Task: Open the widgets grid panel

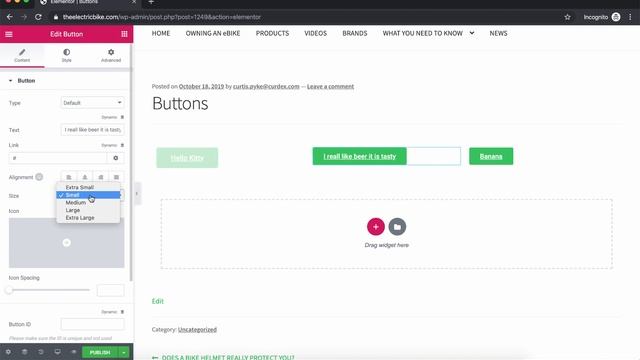Action: [x=124, y=34]
